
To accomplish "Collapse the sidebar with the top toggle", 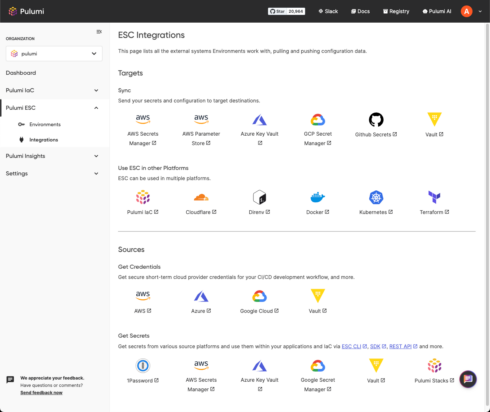I will pos(99,32).
